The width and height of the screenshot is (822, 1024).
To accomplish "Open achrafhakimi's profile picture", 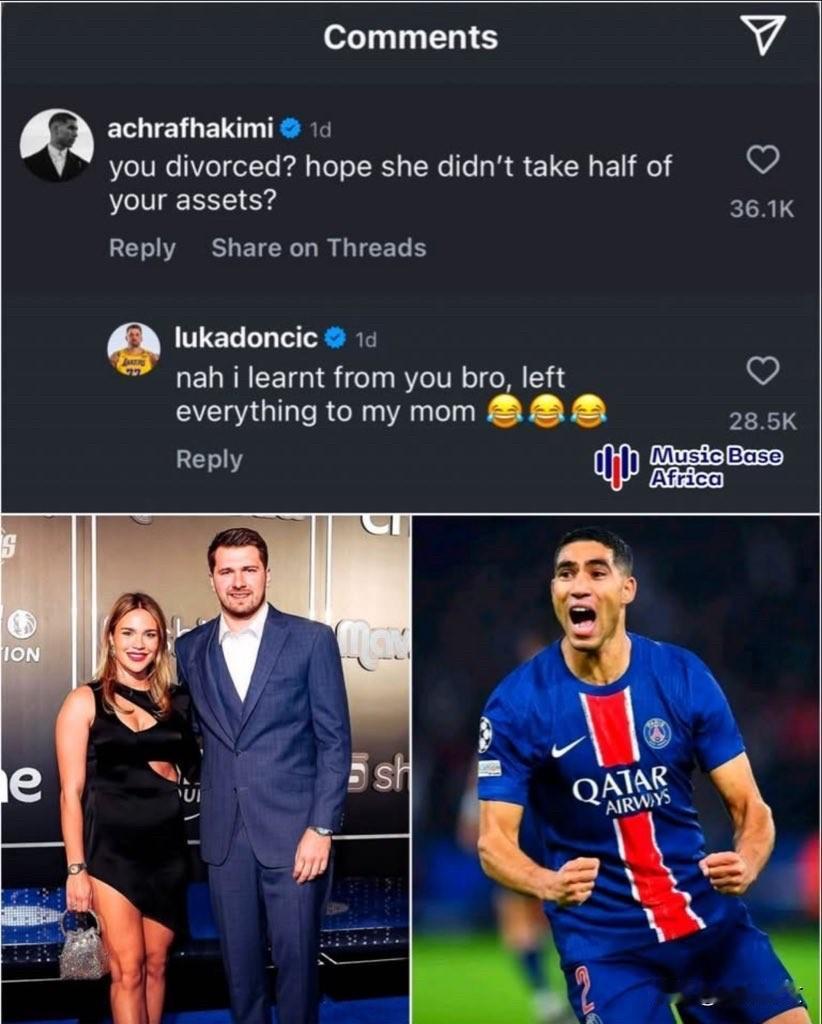I will (x=56, y=145).
